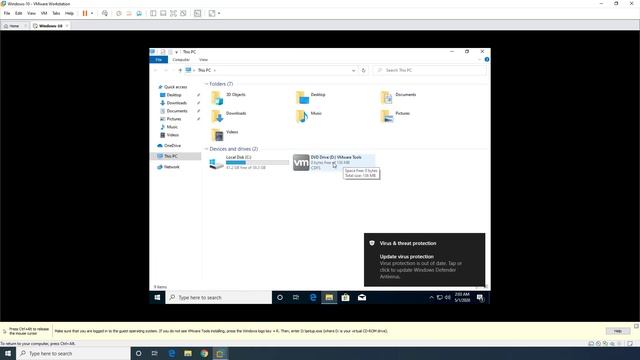Click the Help button in the VMware hint bar

[618, 331]
